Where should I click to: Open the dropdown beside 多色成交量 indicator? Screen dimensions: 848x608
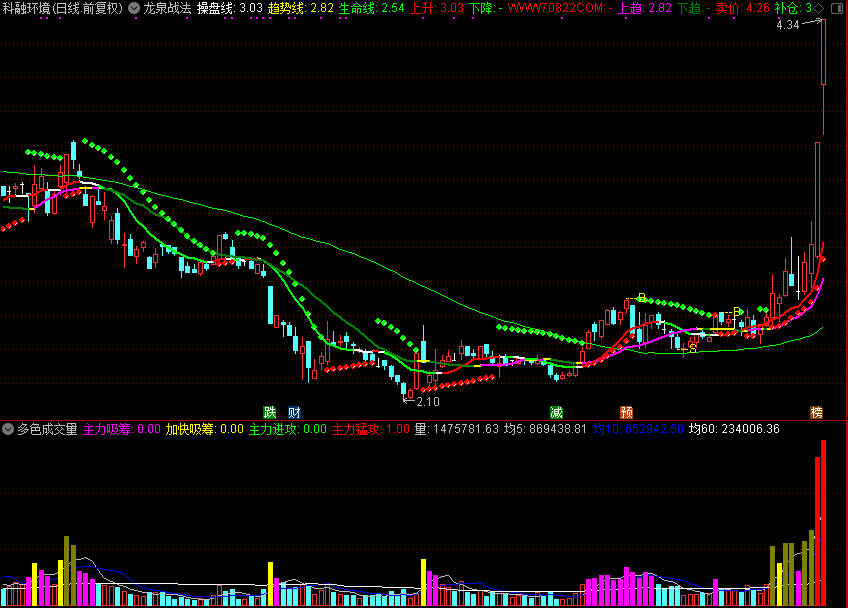8,429
